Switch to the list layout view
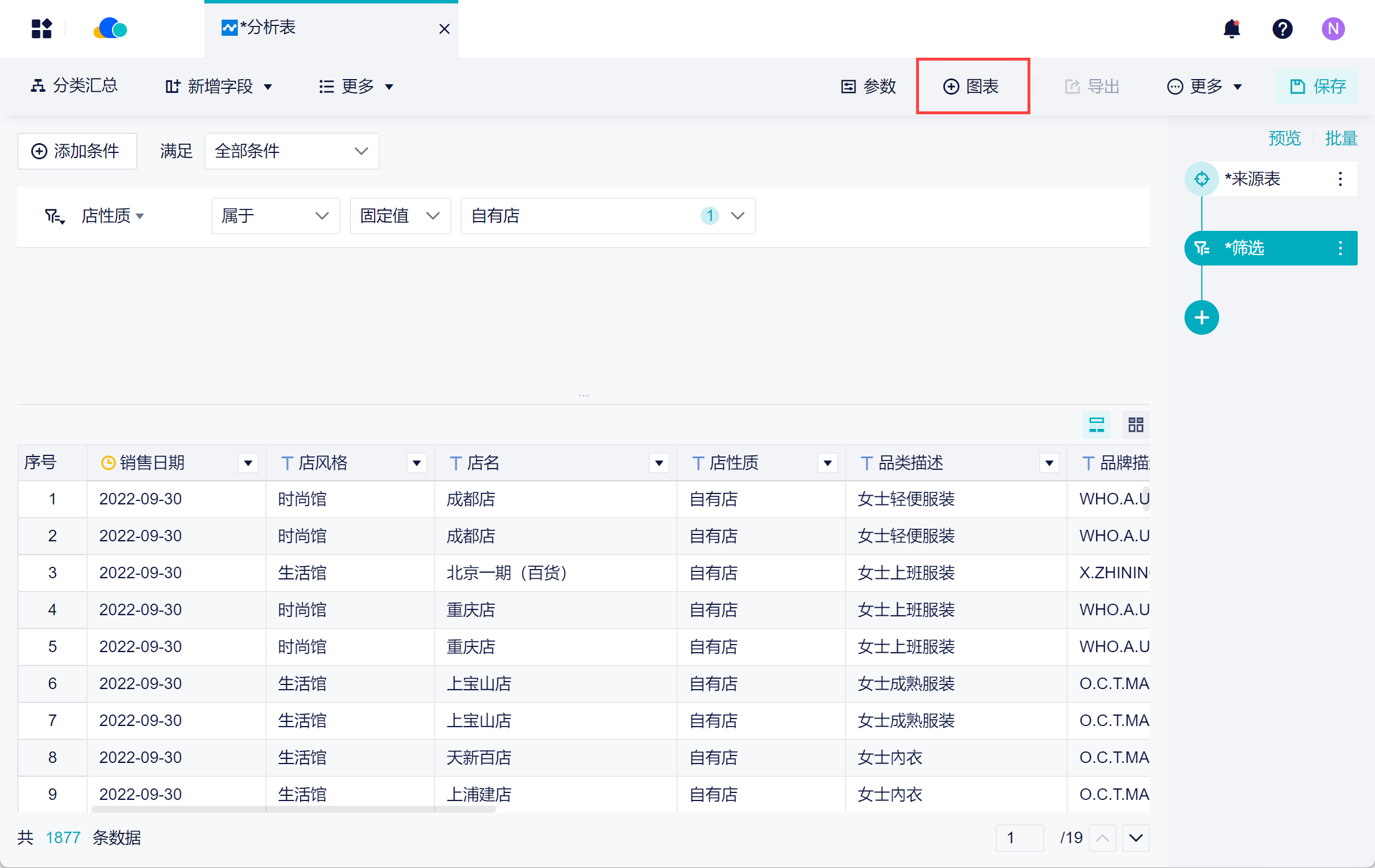This screenshot has height=868, width=1375. pyautogui.click(x=1096, y=425)
